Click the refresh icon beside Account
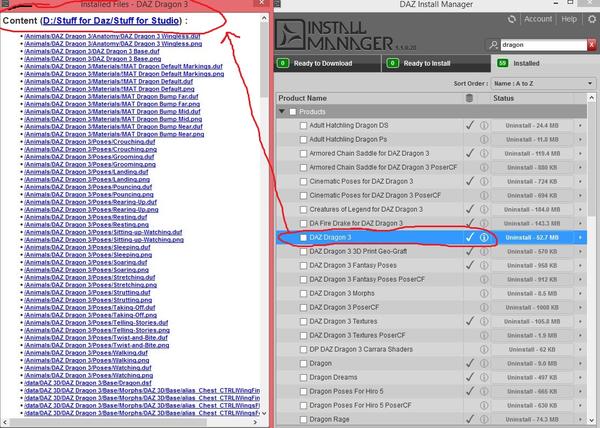This screenshot has width=600, height=428. 512,19
